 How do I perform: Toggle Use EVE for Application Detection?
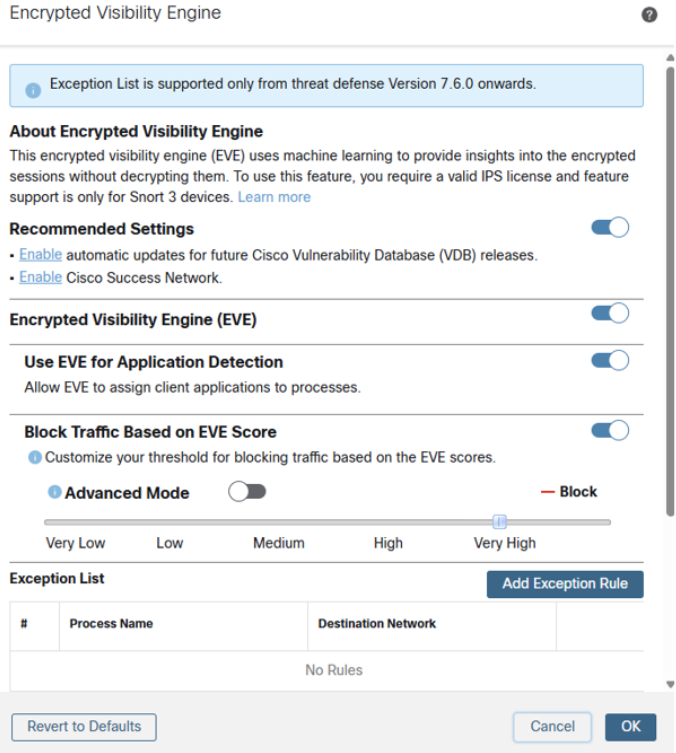coord(610,360)
